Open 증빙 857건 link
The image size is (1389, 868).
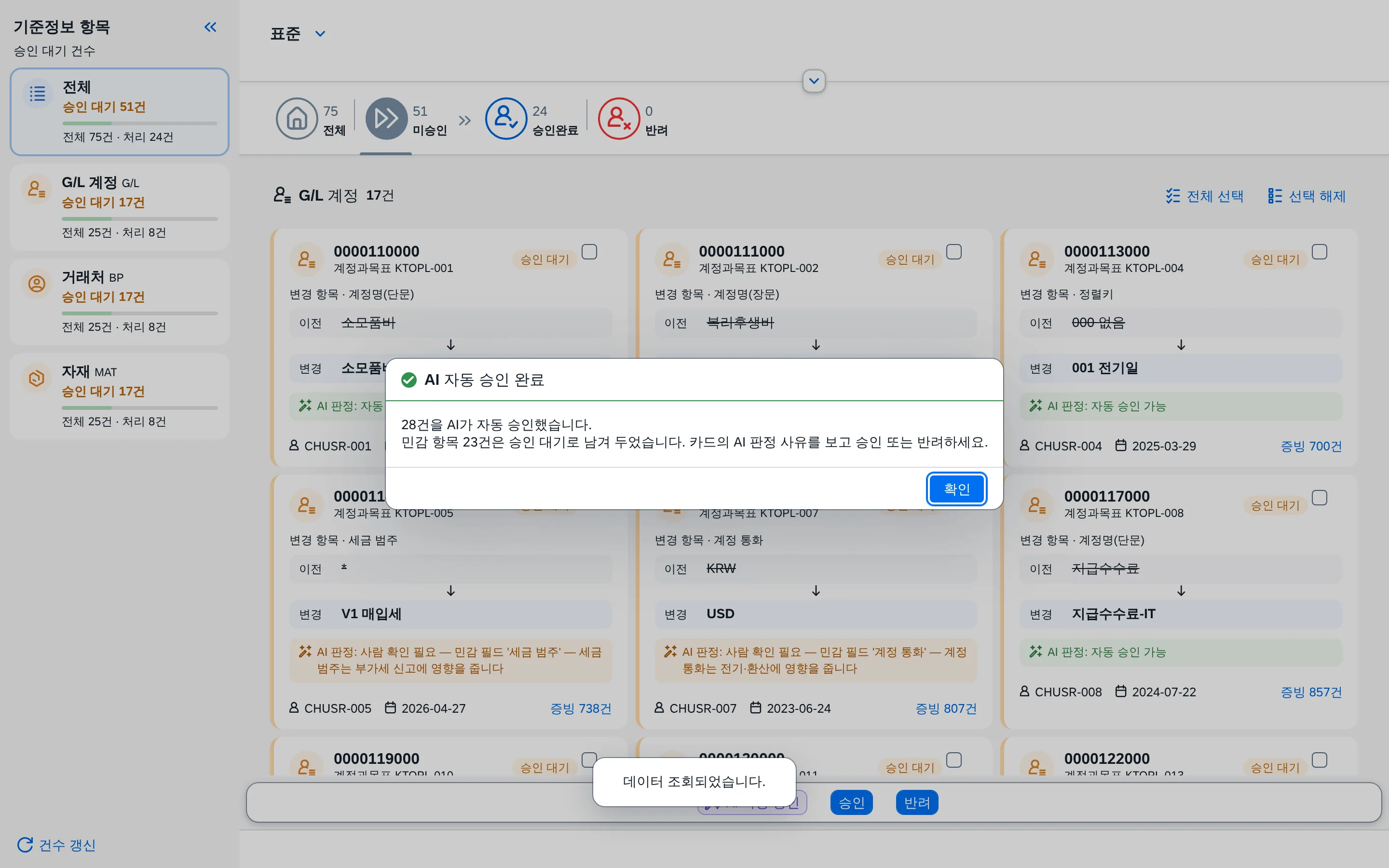[x=1311, y=692]
